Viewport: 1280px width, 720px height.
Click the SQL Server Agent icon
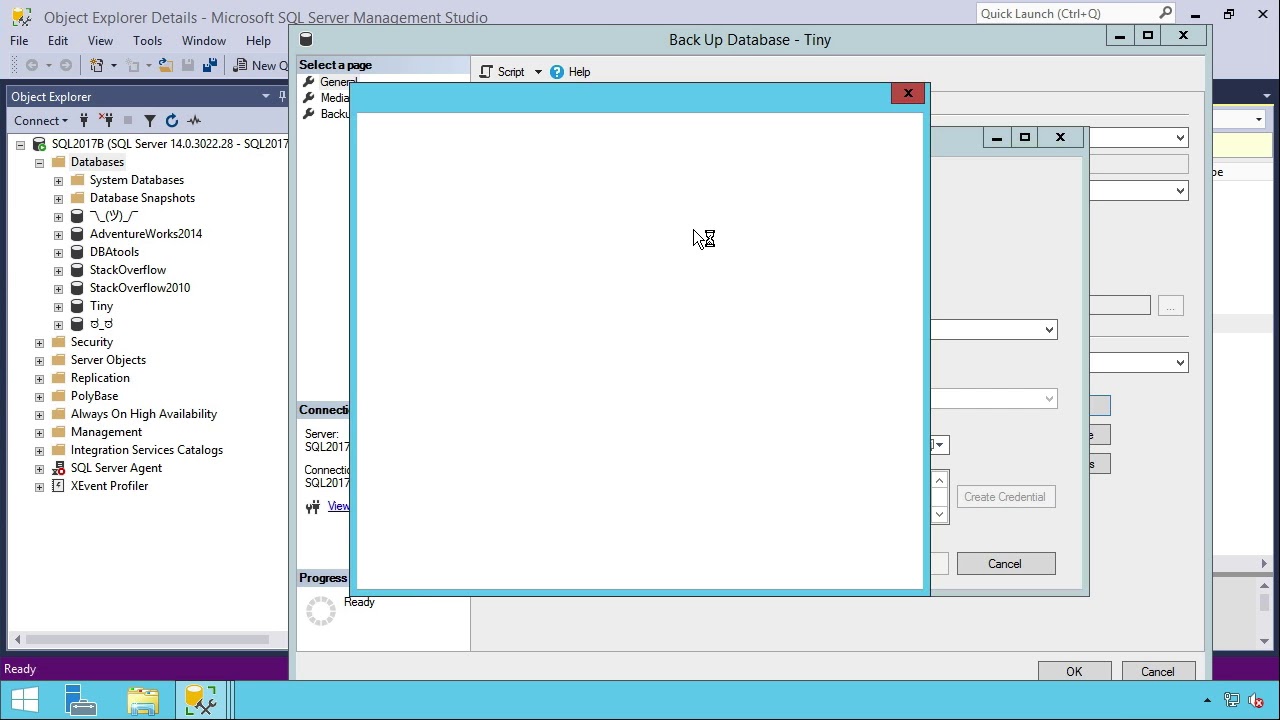[59, 468]
